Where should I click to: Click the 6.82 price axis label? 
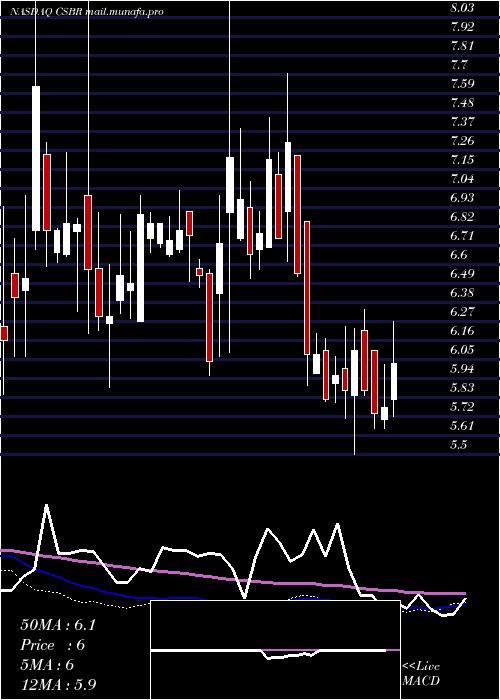pos(464,217)
